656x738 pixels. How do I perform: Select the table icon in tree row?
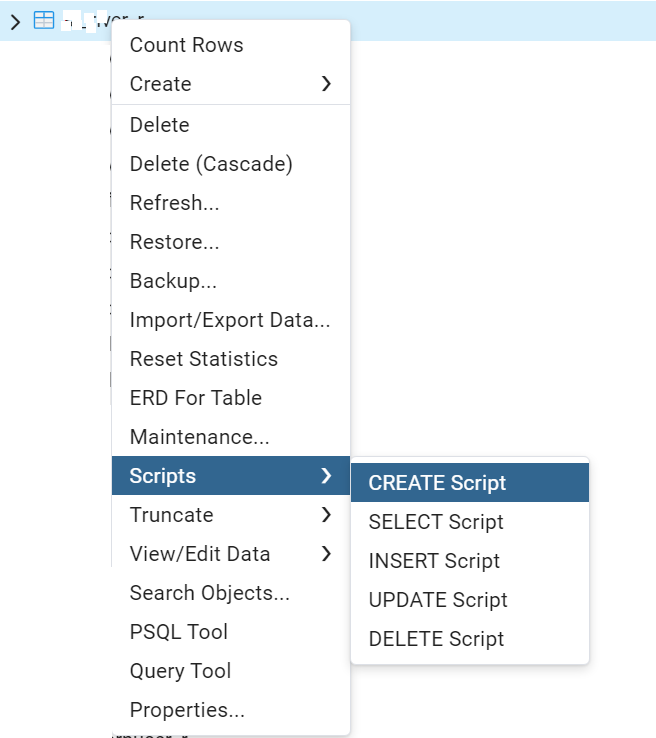click(x=44, y=20)
